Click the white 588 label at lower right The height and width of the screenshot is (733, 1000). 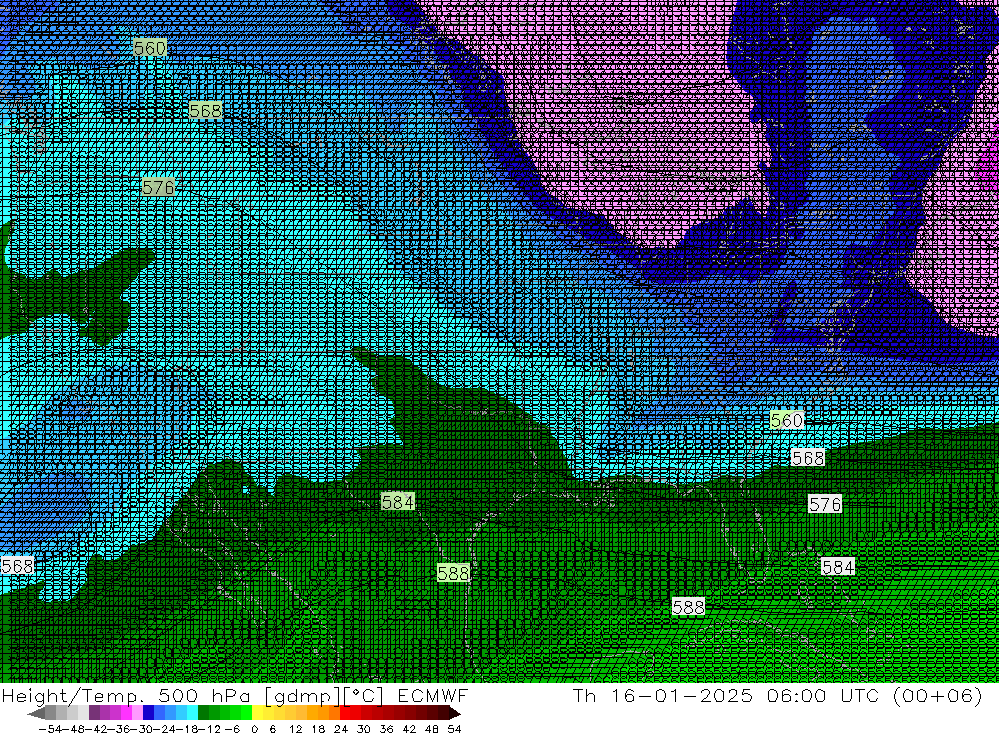click(x=689, y=607)
